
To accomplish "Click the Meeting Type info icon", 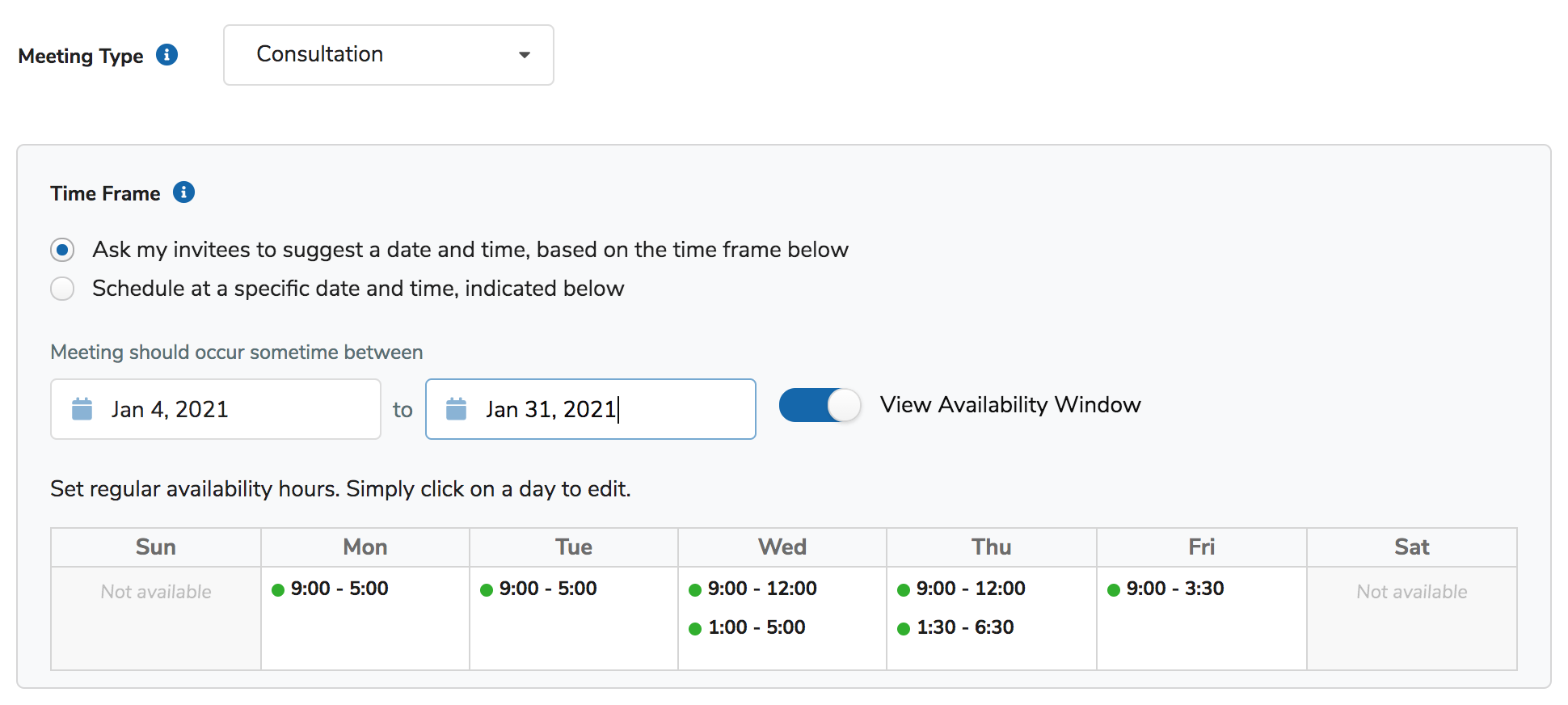I will click(x=166, y=55).
